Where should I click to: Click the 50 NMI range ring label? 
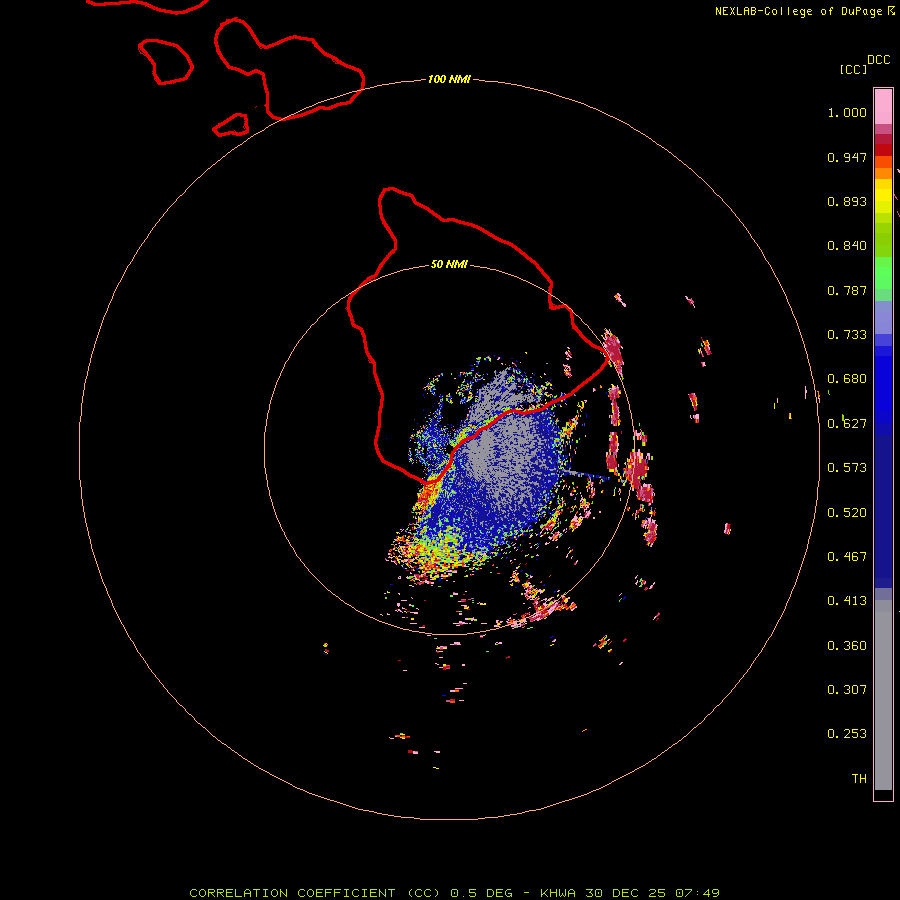click(x=449, y=265)
